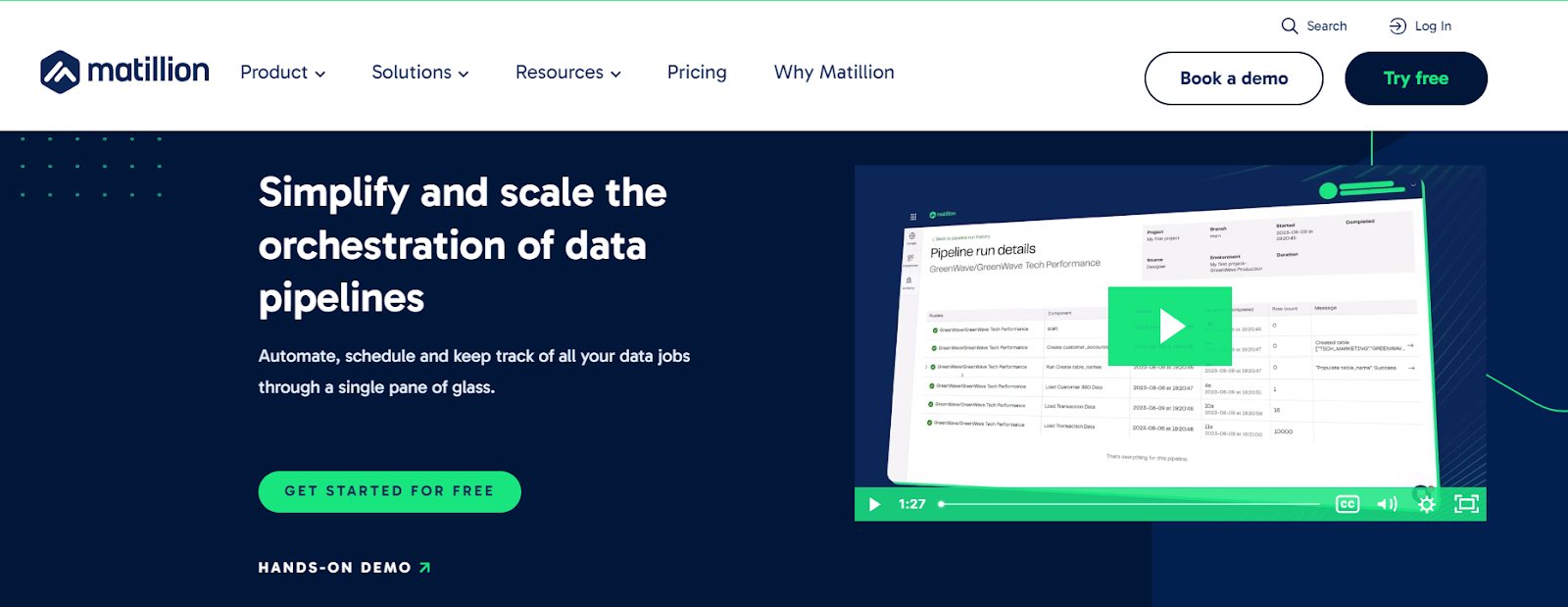
Task: Click the 1:27 video duration text
Action: [911, 504]
